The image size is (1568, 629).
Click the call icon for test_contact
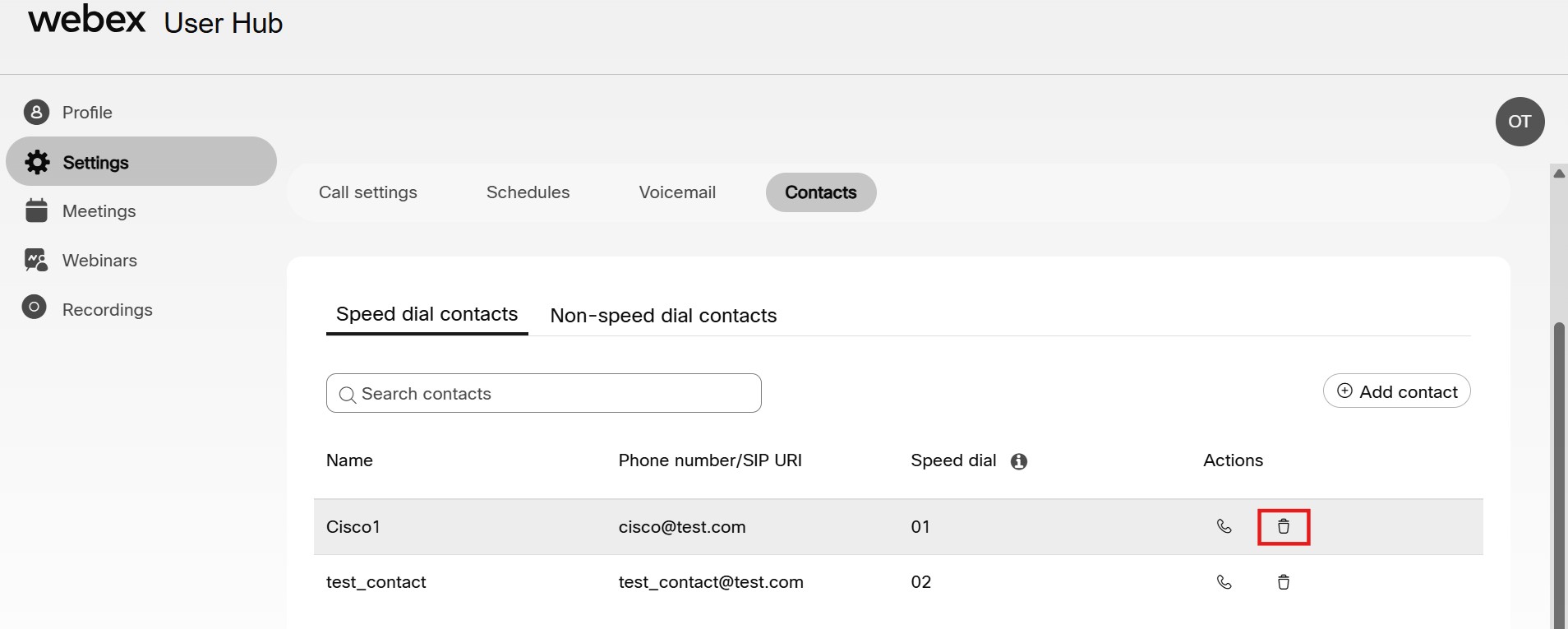tap(1224, 582)
